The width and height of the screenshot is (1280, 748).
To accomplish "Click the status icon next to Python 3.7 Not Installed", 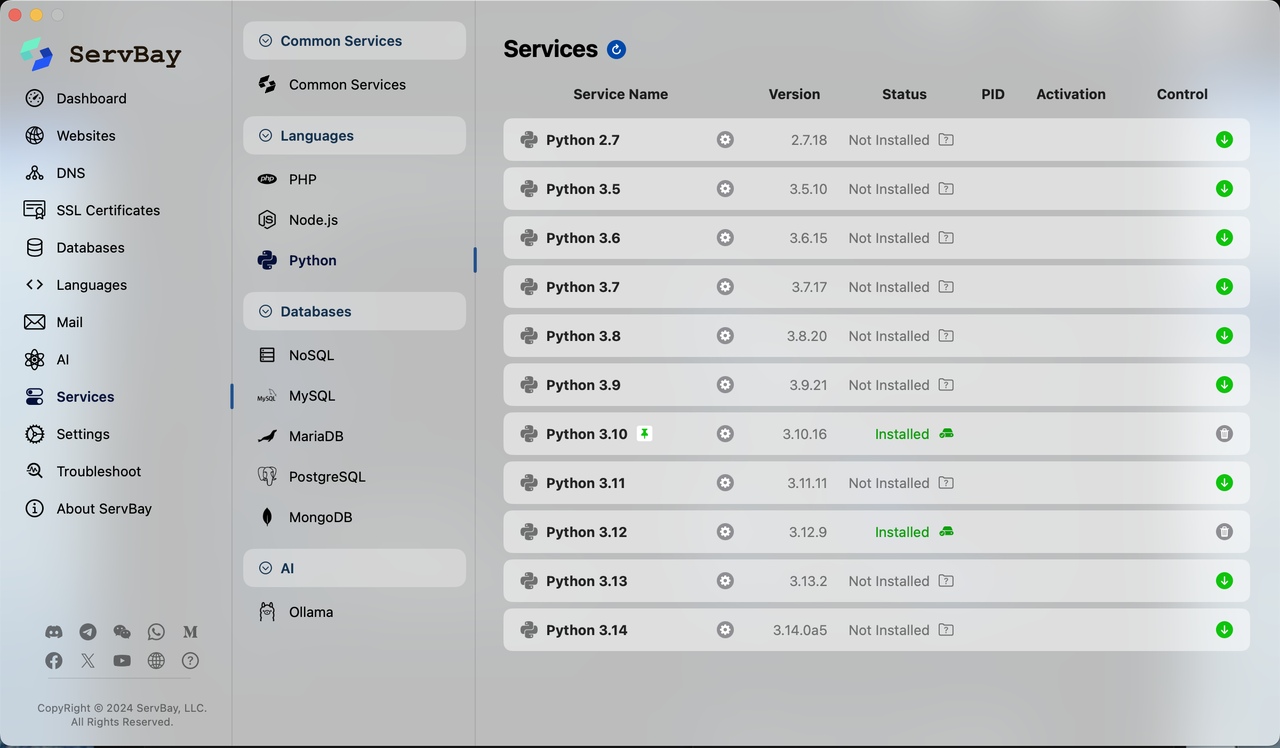I will click(946, 287).
